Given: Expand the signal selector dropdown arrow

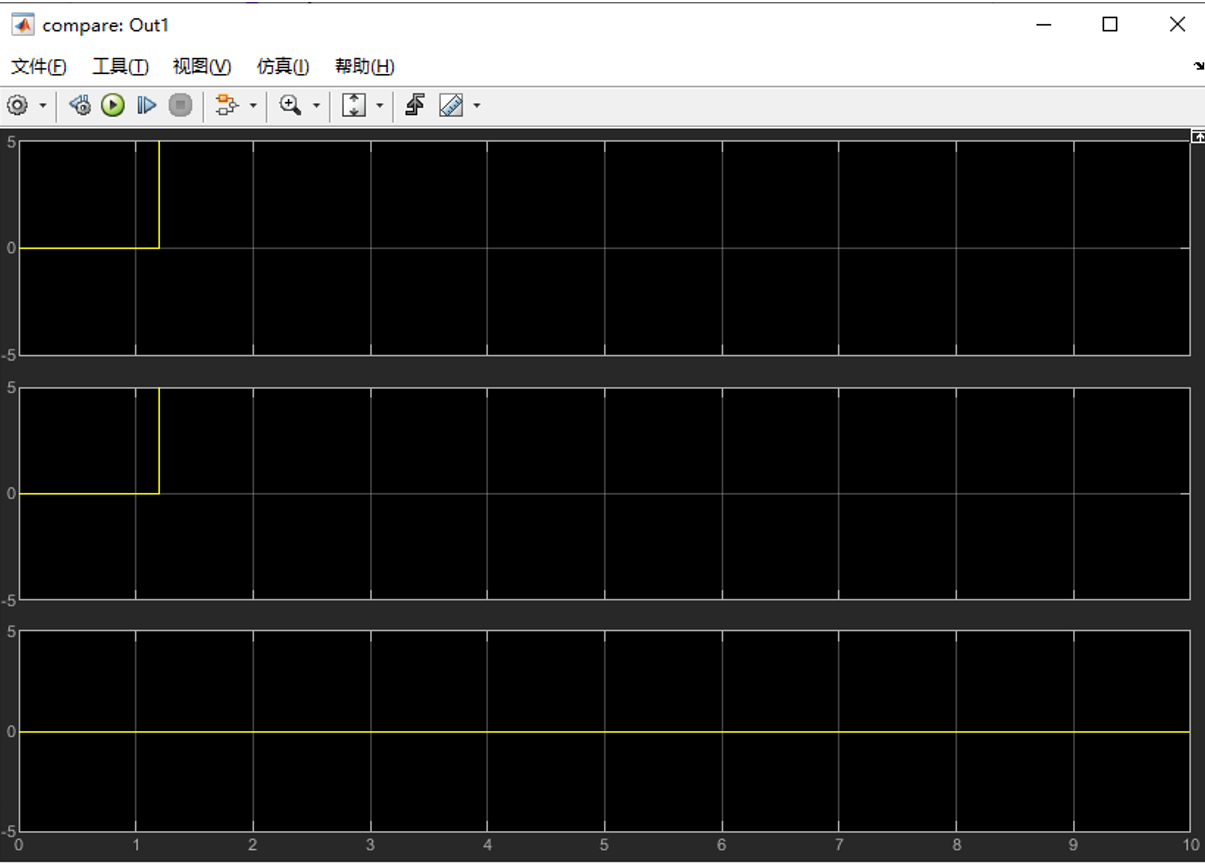Looking at the screenshot, I should [x=253, y=105].
